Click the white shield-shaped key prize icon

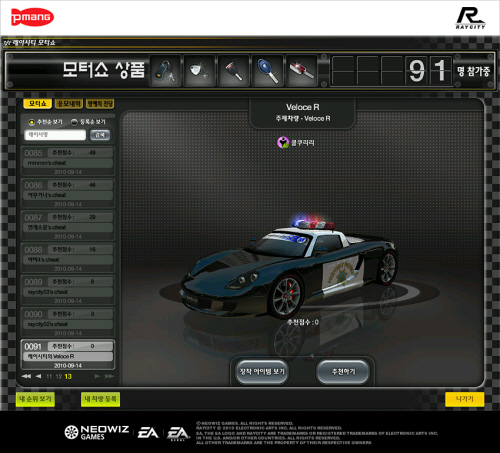pos(200,71)
